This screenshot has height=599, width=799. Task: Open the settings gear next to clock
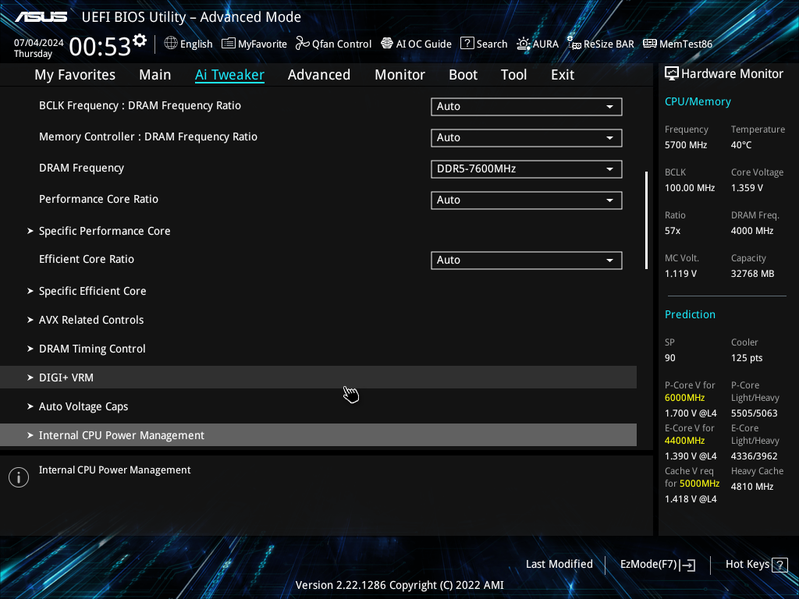[x=140, y=40]
